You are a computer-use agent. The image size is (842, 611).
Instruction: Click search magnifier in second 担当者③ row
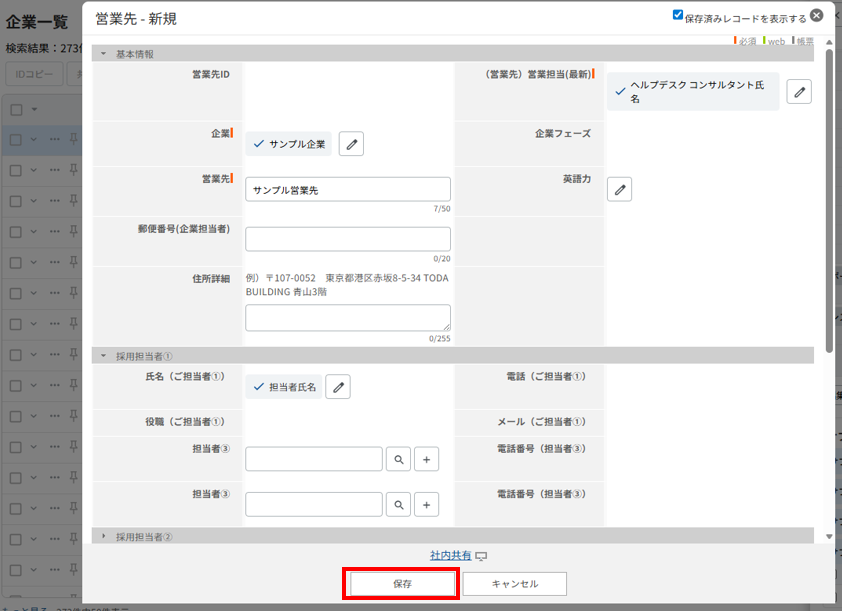pos(398,504)
